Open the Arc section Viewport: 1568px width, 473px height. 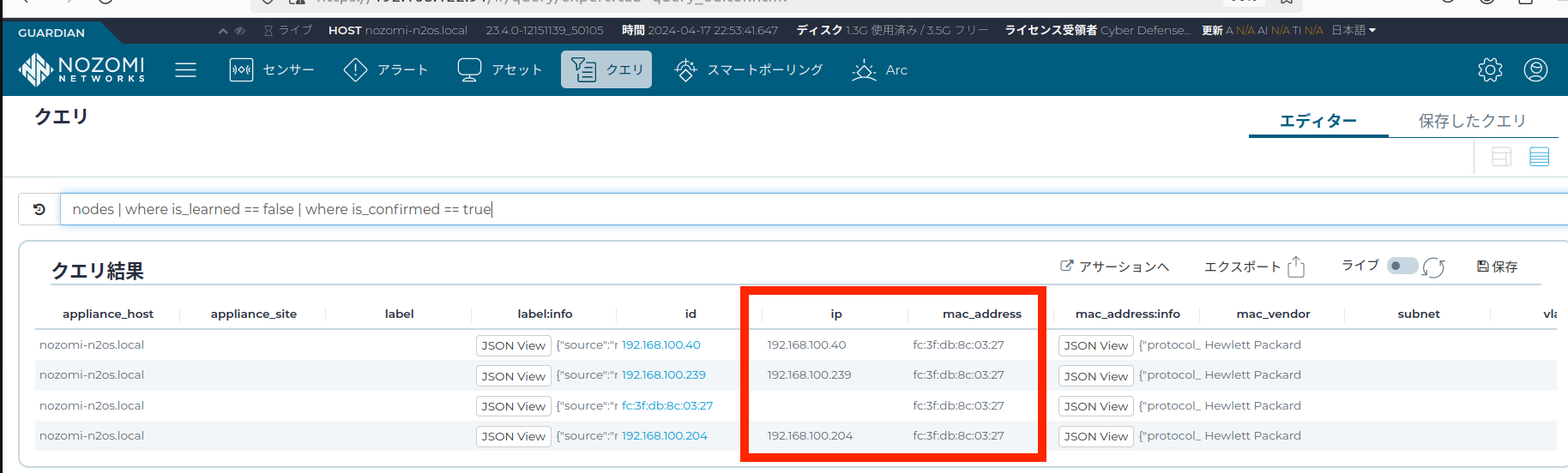[880, 69]
